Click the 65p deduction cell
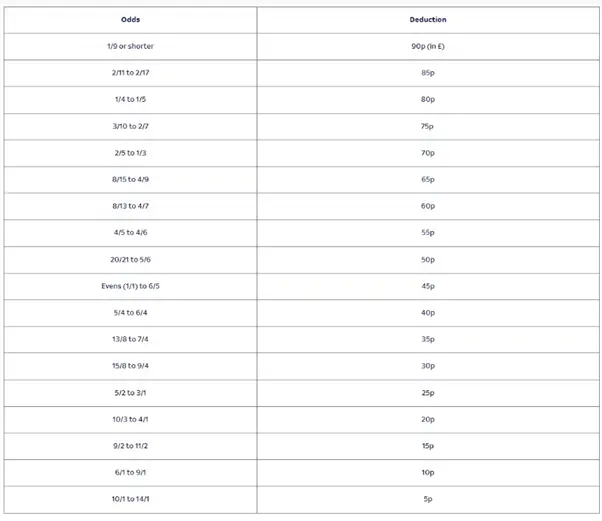The height and width of the screenshot is (521, 602). (x=428, y=179)
